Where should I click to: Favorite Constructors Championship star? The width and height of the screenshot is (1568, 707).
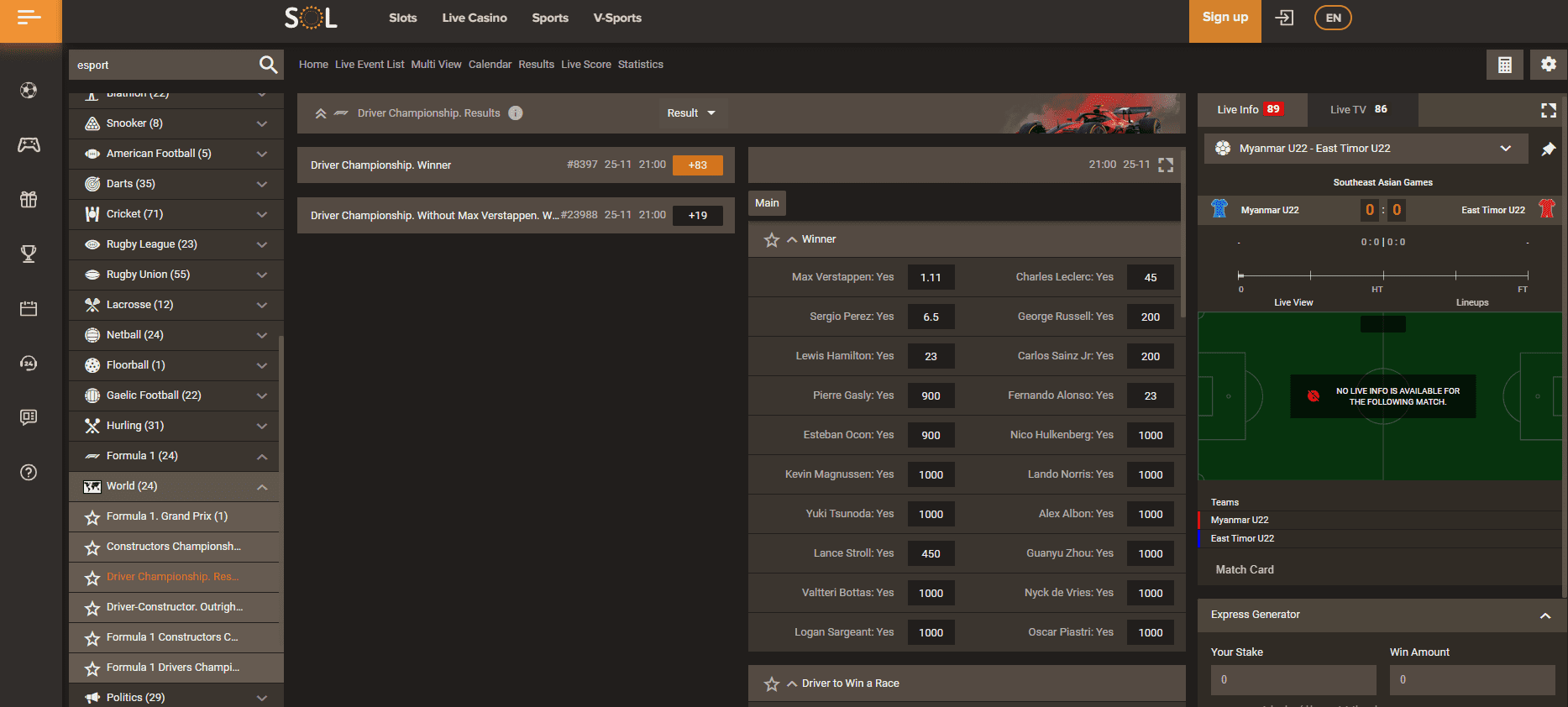click(92, 547)
